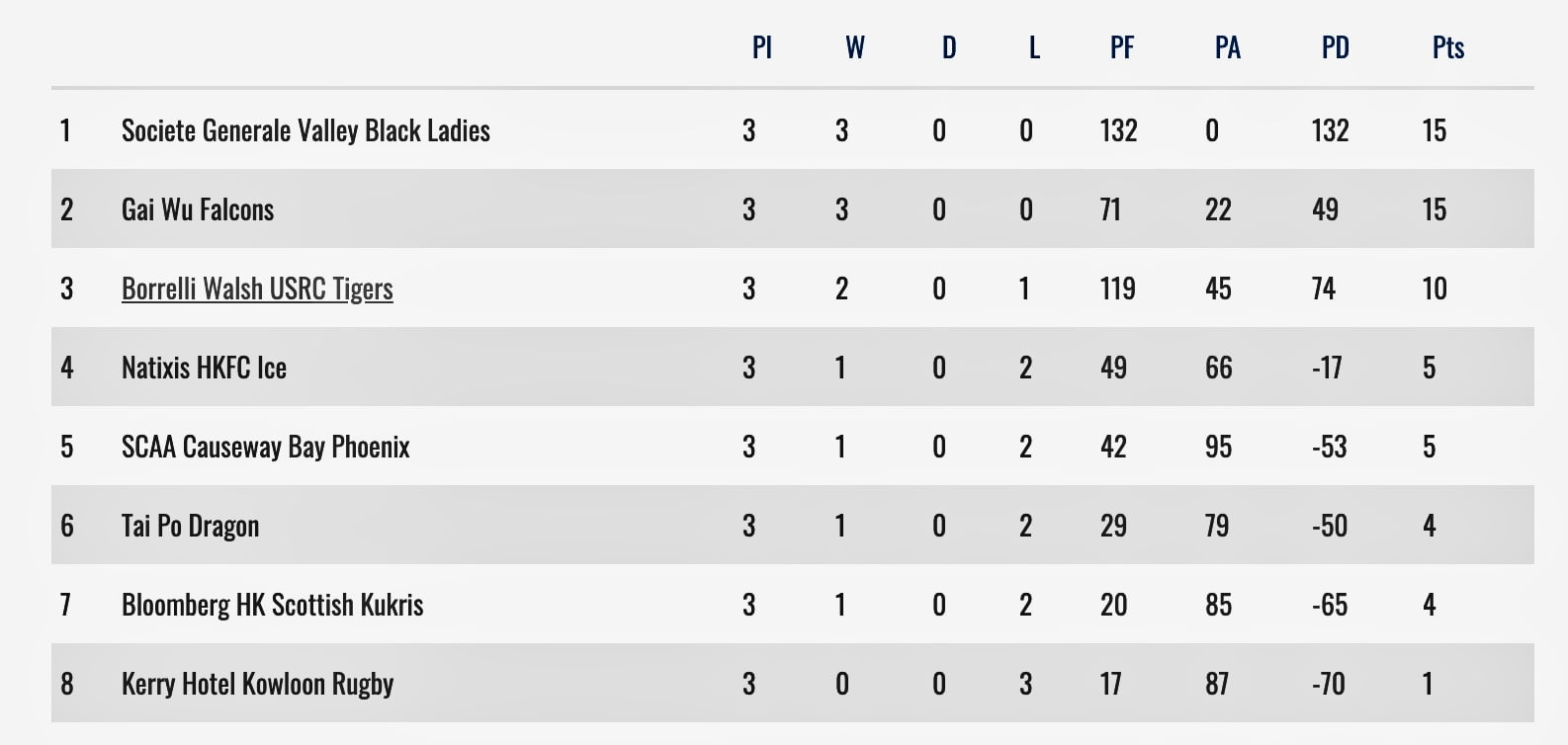Open the Borrelli Walsh USRC Tigers link
This screenshot has height=745, width=1568.
click(257, 289)
